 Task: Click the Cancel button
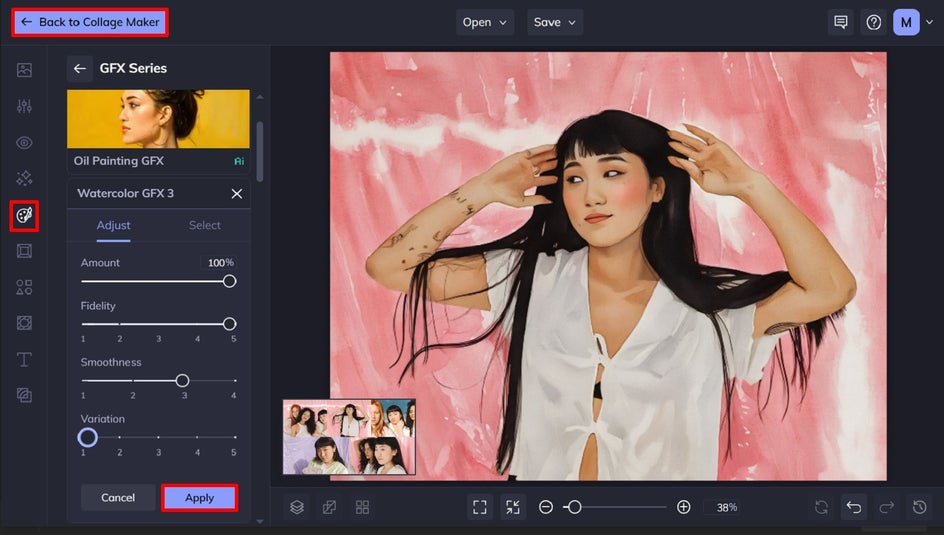118,498
